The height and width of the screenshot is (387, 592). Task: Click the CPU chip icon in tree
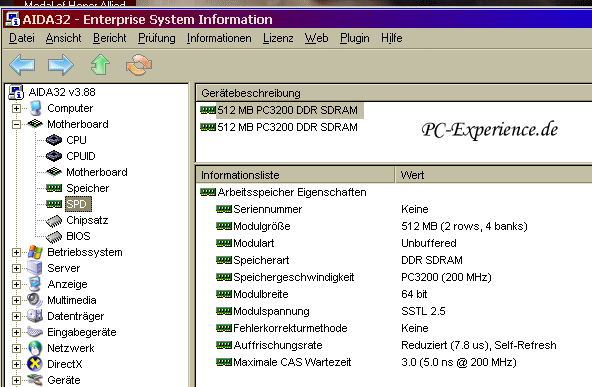tap(54, 140)
